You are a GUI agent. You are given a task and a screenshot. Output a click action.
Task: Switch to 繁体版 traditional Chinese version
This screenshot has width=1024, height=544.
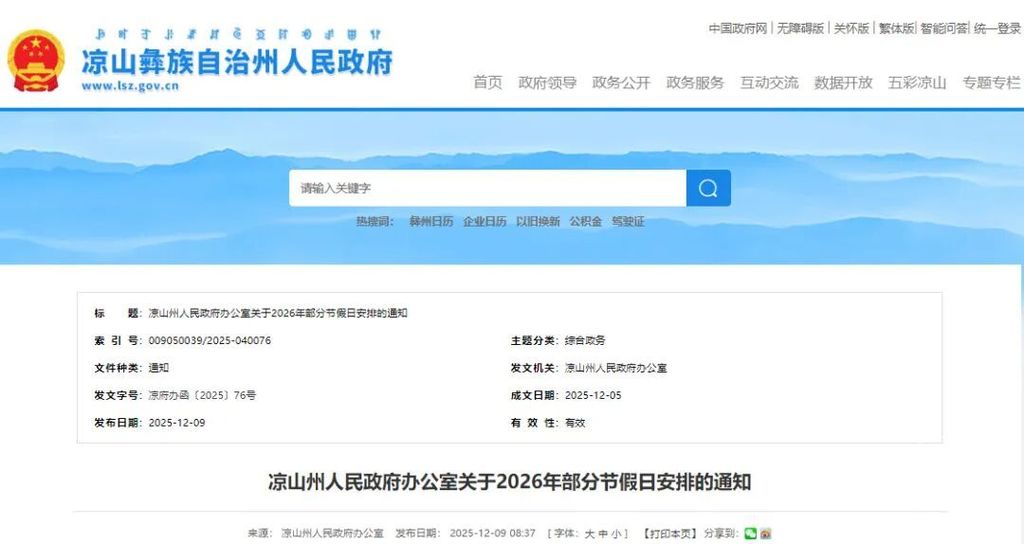896,29
